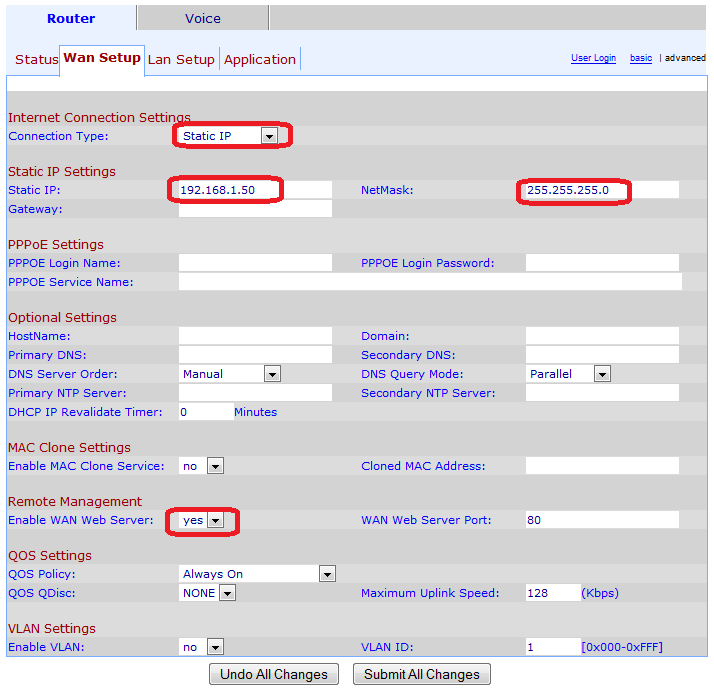Expand the QOS QDisc dropdown
Screen dimensions: 714x690
pyautogui.click(x=208, y=593)
